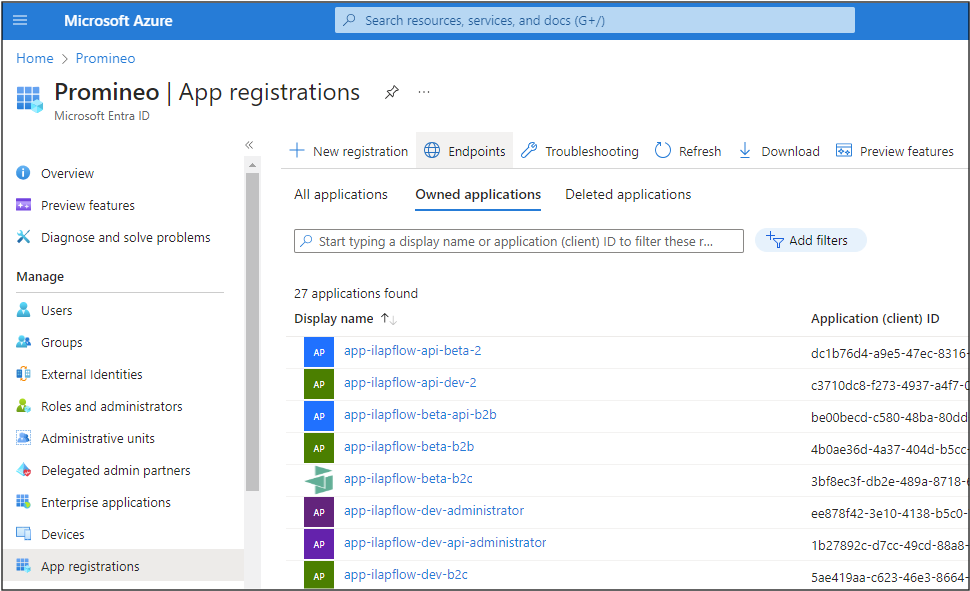The height and width of the screenshot is (591, 970).
Task: Pin the App registrations page
Action: point(392,92)
